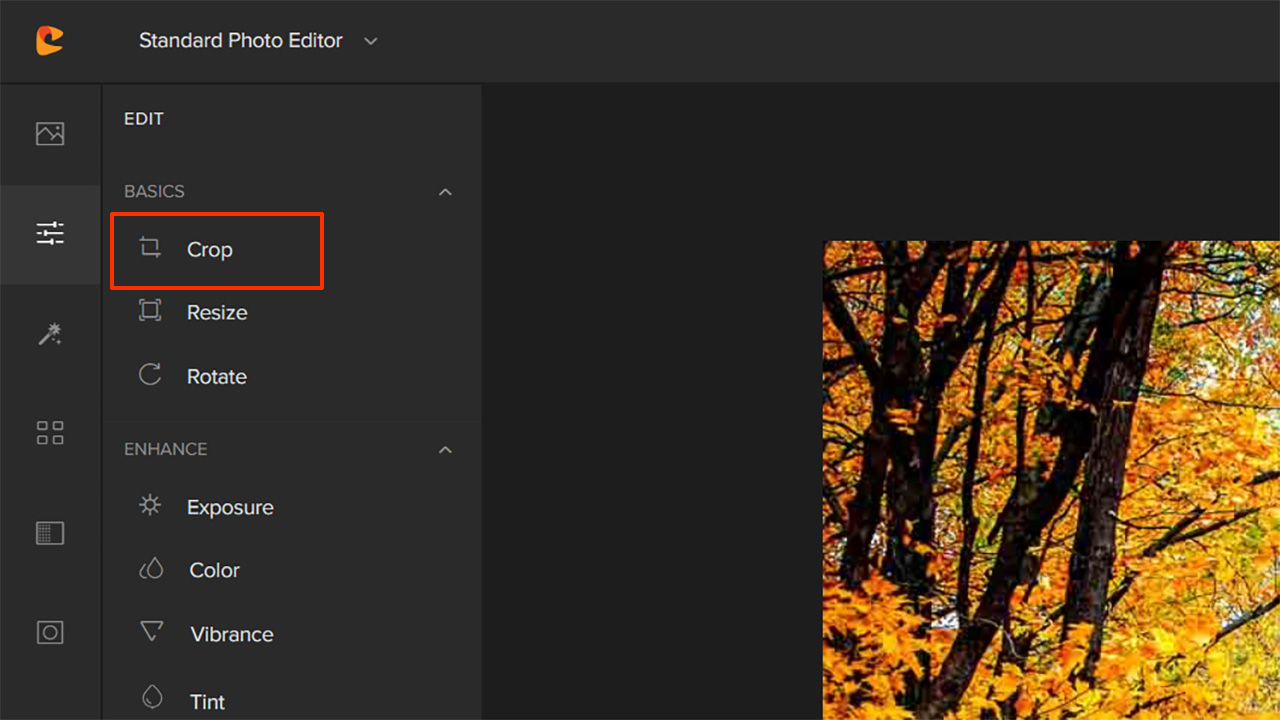The image size is (1280, 720).
Task: Click the EDIT panel title
Action: 144,119
